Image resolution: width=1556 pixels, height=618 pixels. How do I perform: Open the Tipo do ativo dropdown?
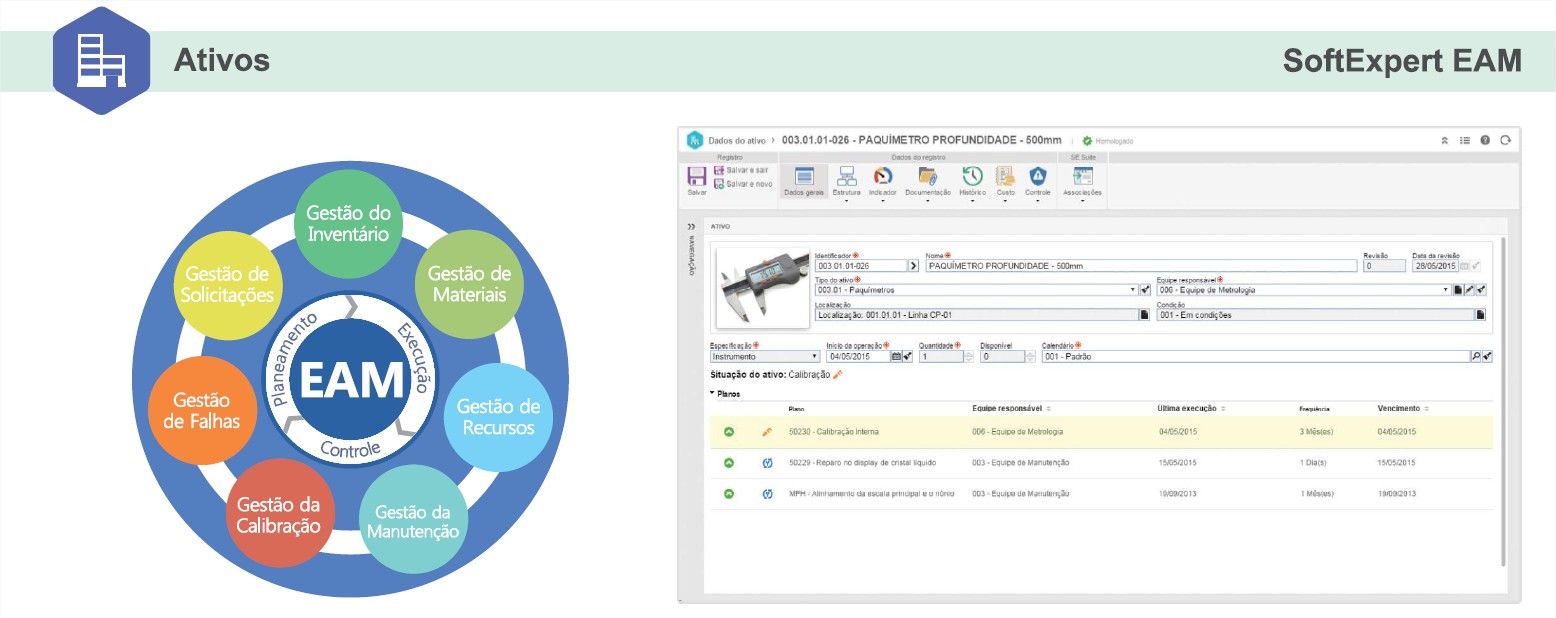pyautogui.click(x=1133, y=290)
